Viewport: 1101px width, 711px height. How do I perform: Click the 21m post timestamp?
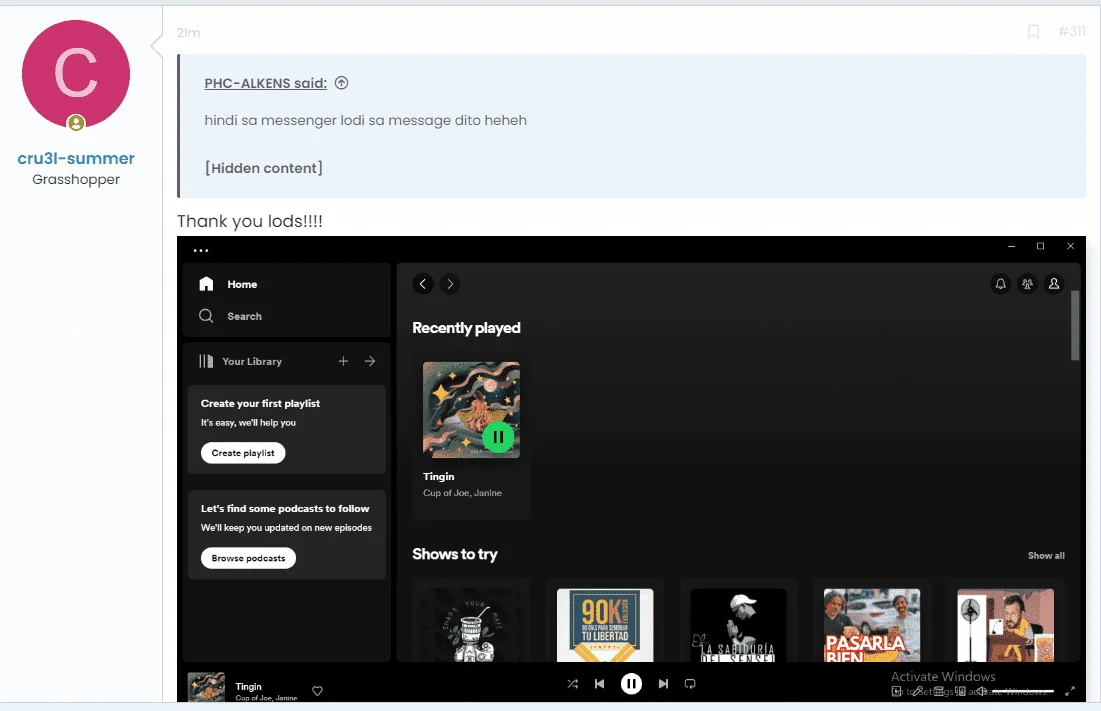(x=188, y=32)
